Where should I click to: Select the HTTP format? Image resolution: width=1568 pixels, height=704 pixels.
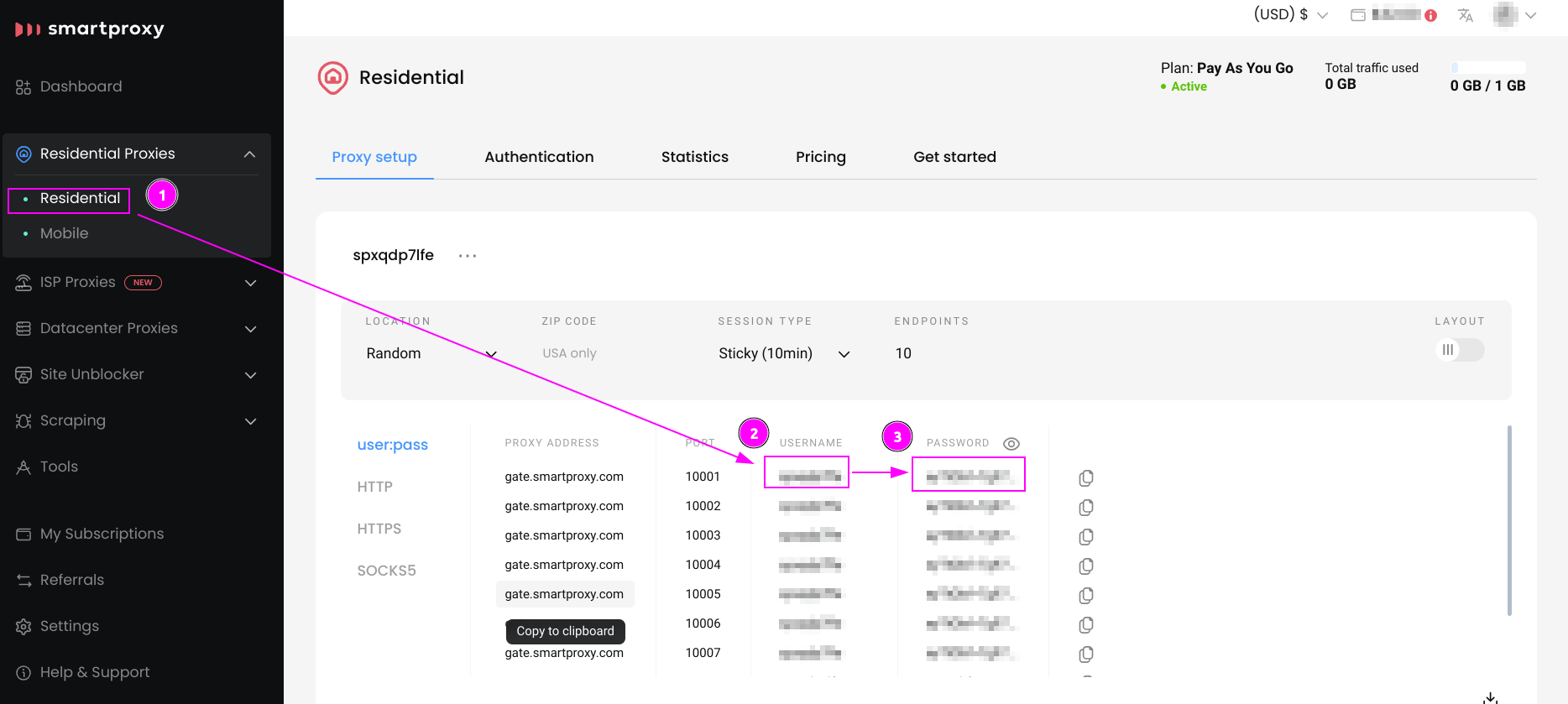pos(374,487)
